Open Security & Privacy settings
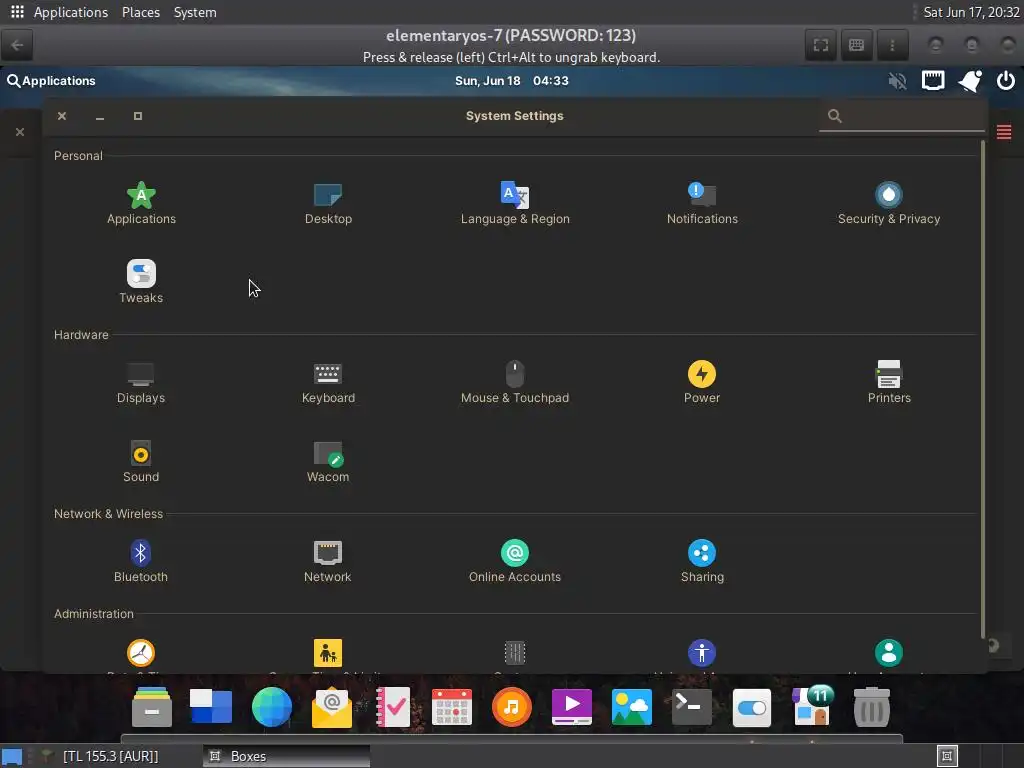 [x=889, y=195]
